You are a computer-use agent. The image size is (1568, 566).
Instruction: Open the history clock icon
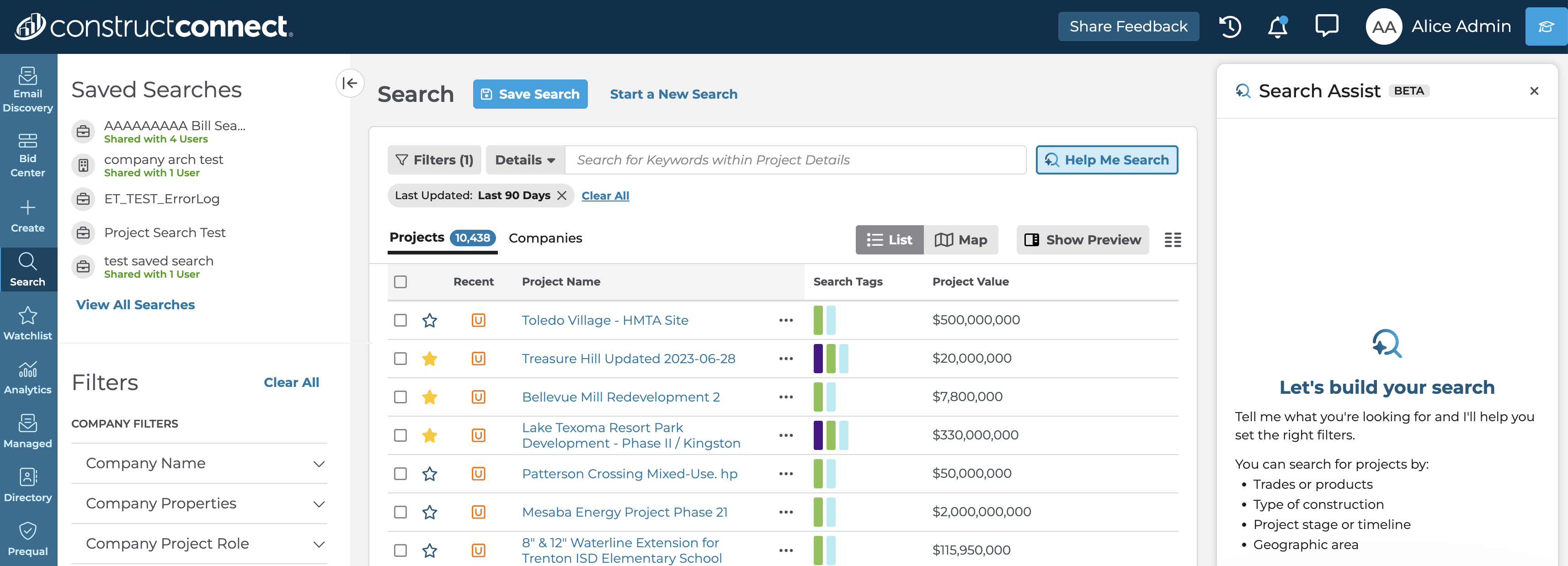pyautogui.click(x=1230, y=27)
